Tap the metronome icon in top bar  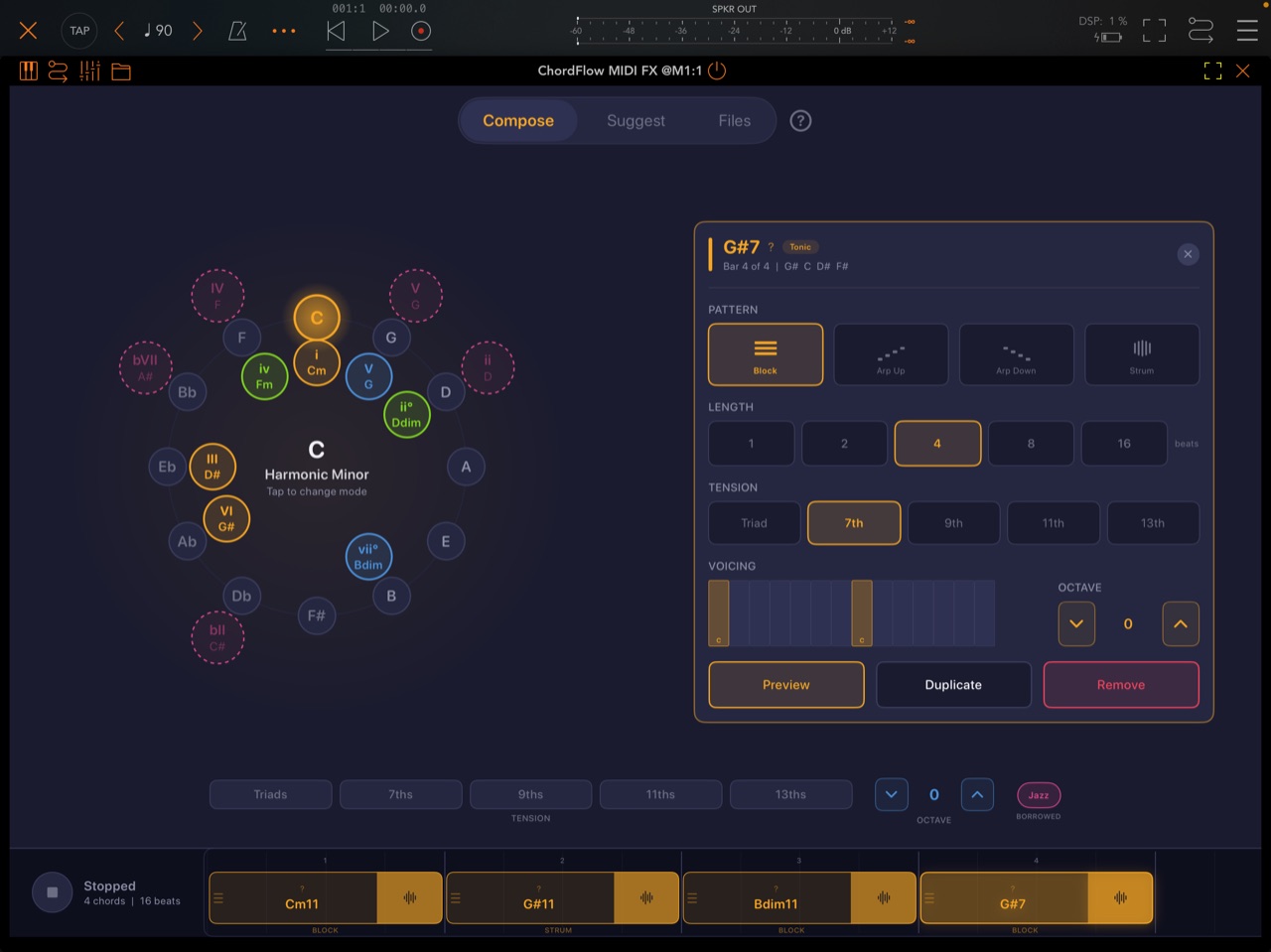point(237,31)
